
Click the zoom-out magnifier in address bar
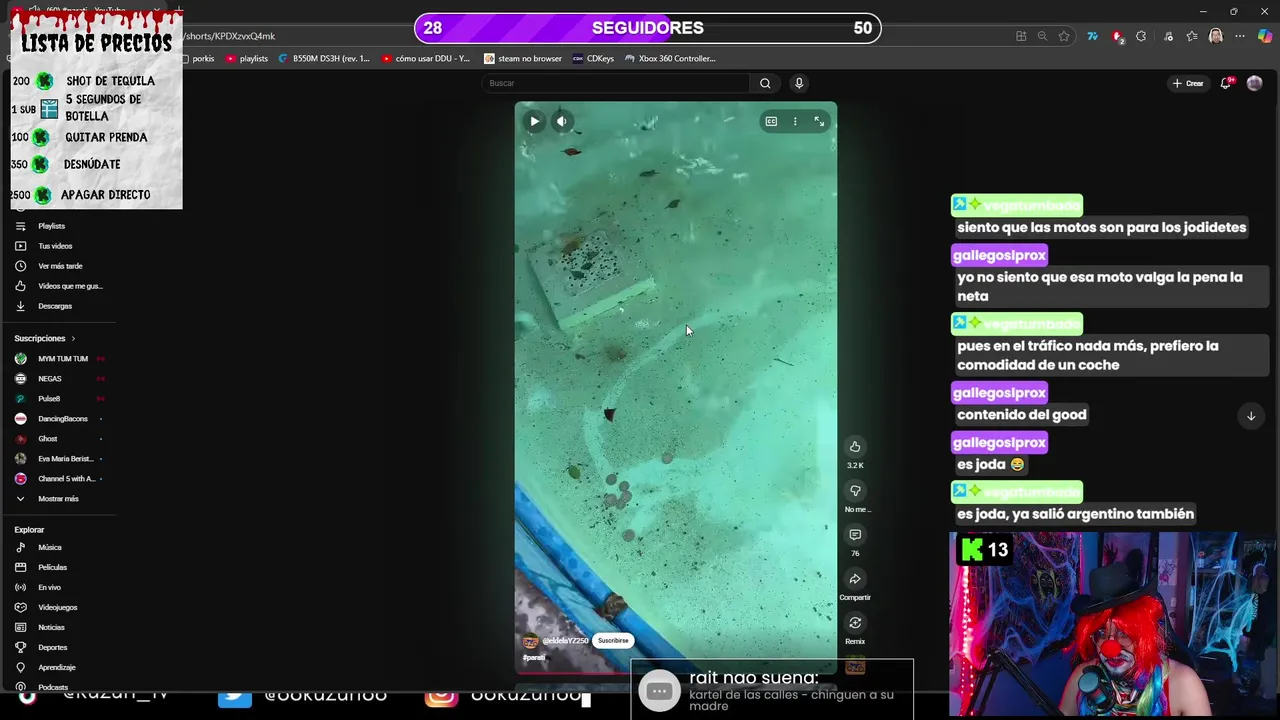(x=1042, y=36)
